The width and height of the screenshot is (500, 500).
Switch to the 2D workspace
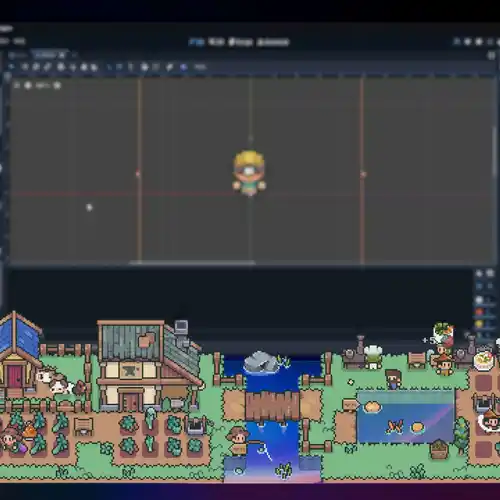(197, 42)
